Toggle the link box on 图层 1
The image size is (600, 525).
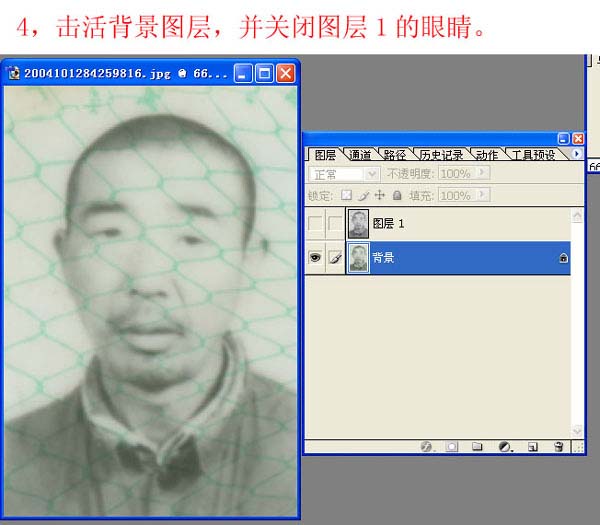(x=335, y=224)
